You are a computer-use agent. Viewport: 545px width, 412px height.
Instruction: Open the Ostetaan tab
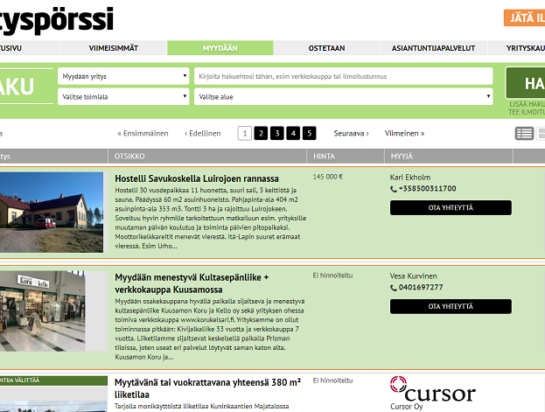[x=327, y=48]
